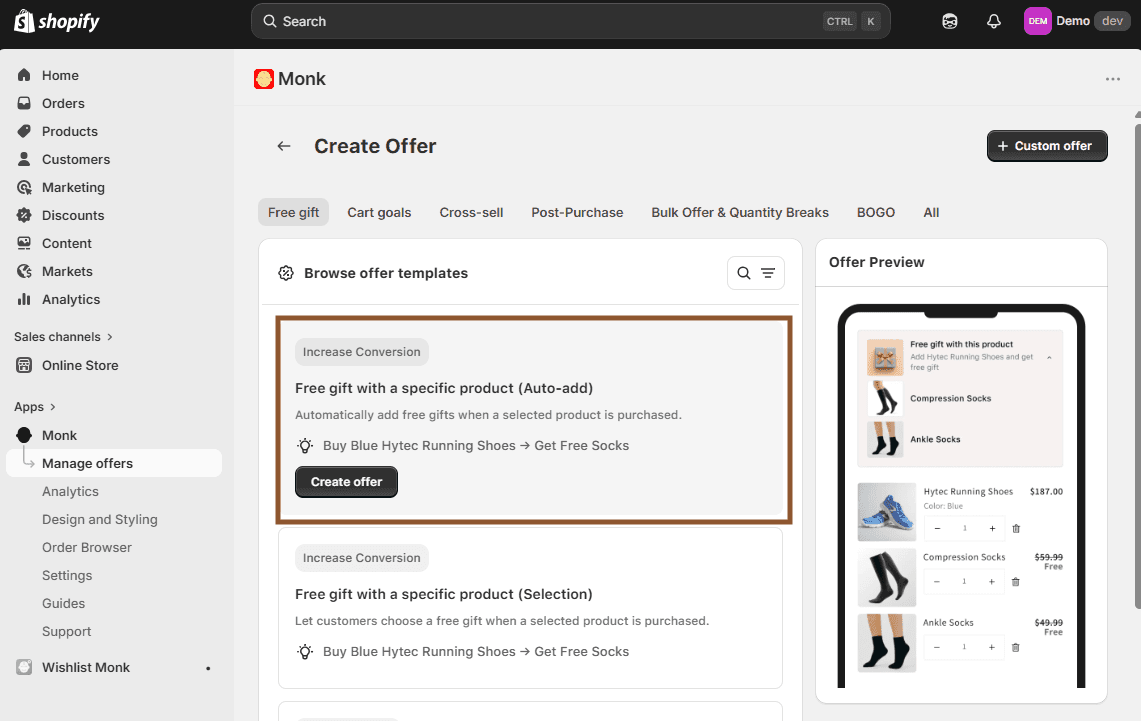Open the Monk app more options menu
Viewport: 1141px width, 721px height.
(x=1113, y=79)
